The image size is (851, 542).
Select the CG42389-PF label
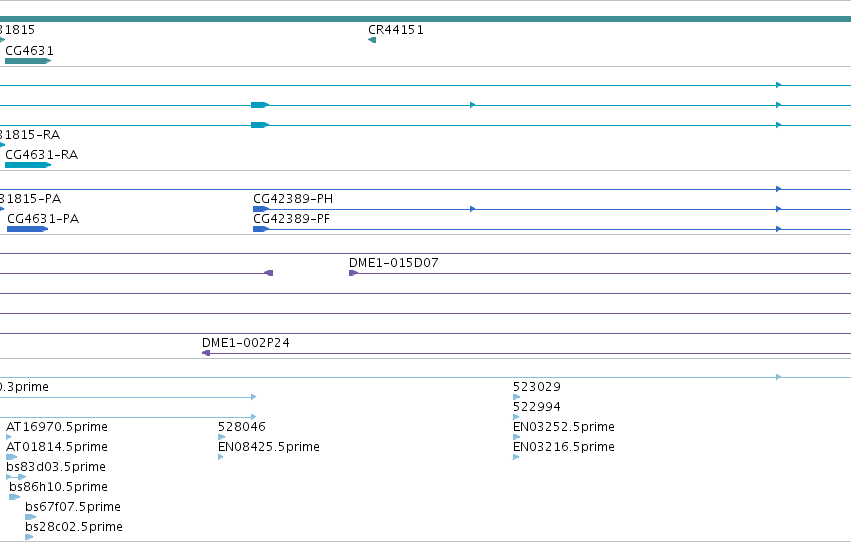point(291,219)
